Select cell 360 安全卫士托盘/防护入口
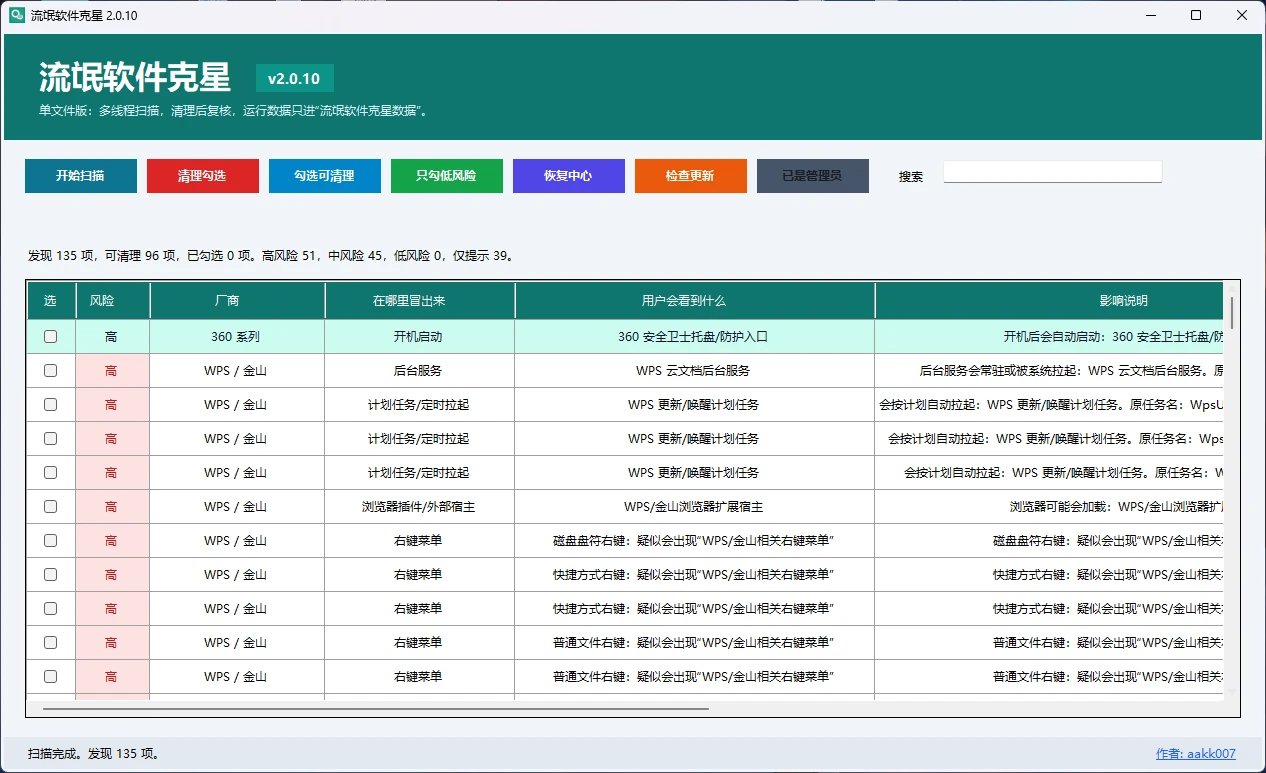This screenshot has height=773, width=1266. pos(695,337)
